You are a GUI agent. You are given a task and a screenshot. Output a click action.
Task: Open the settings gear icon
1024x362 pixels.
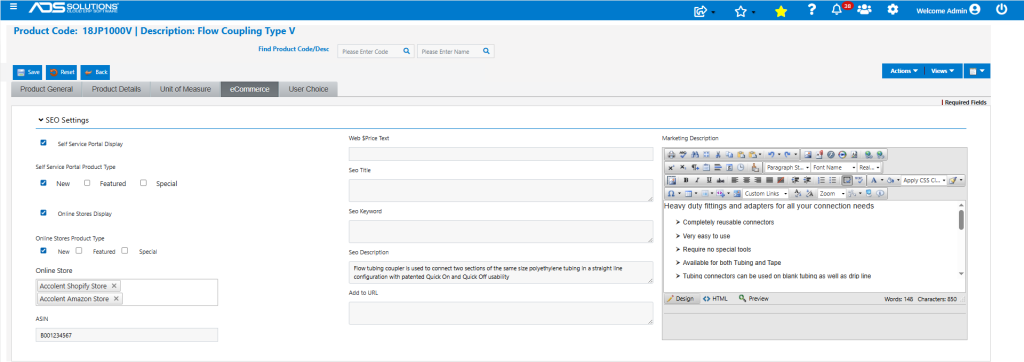click(x=893, y=10)
